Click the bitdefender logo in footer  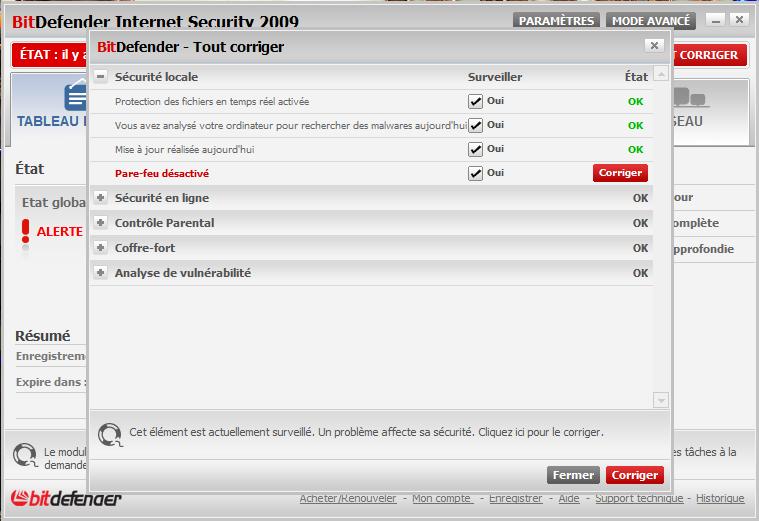(x=65, y=498)
